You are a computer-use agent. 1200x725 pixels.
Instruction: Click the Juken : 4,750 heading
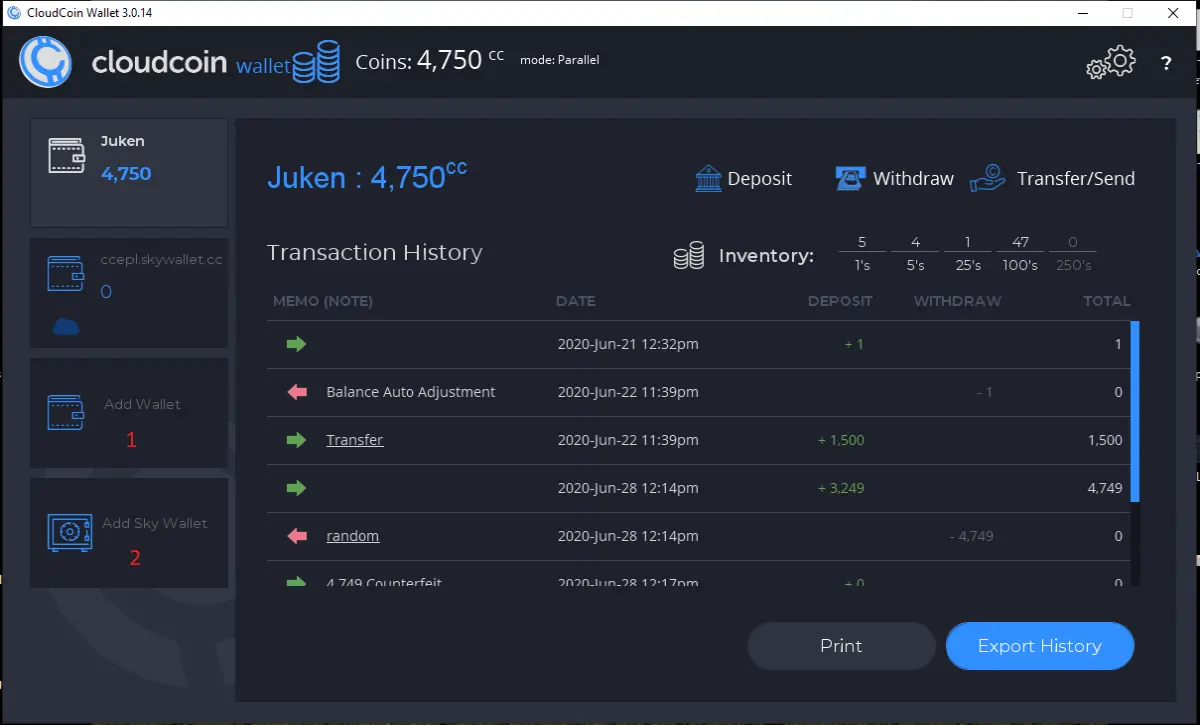click(x=367, y=177)
